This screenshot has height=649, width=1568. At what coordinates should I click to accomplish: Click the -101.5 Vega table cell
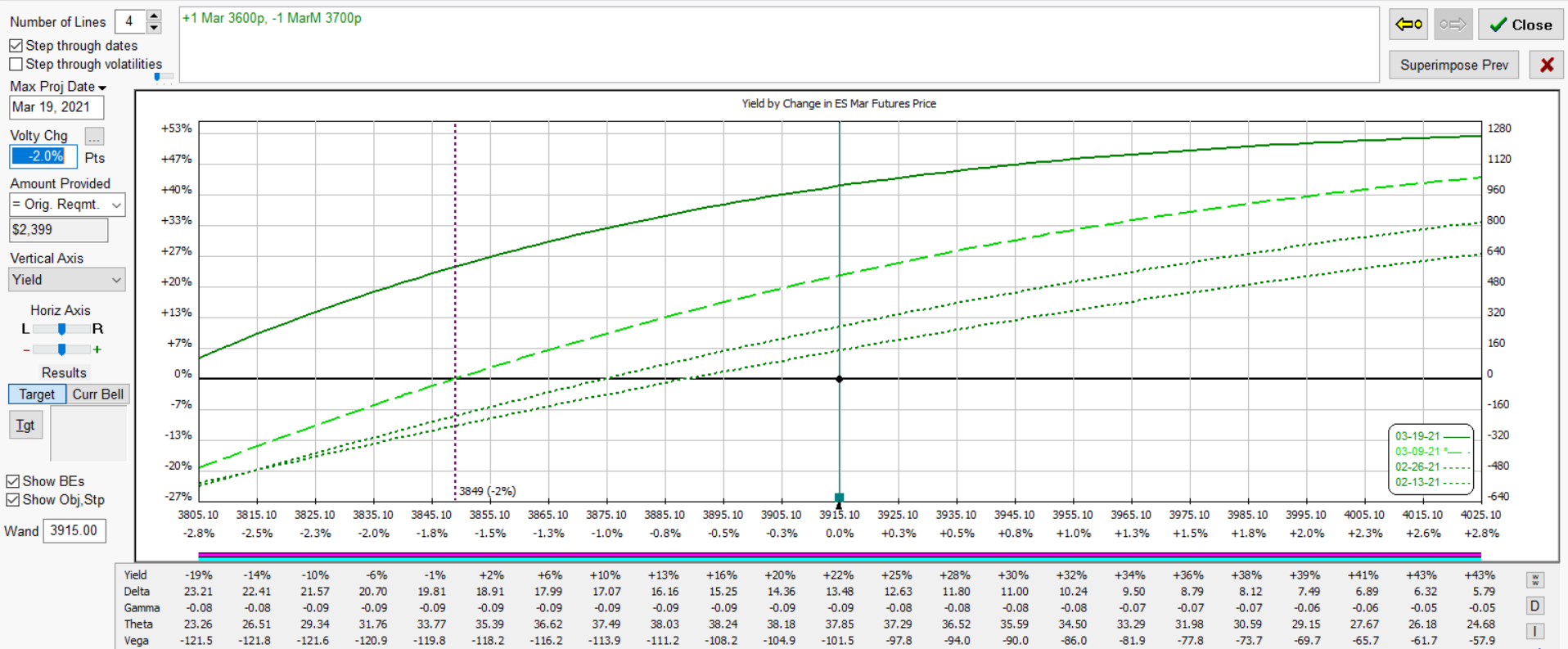point(837,641)
